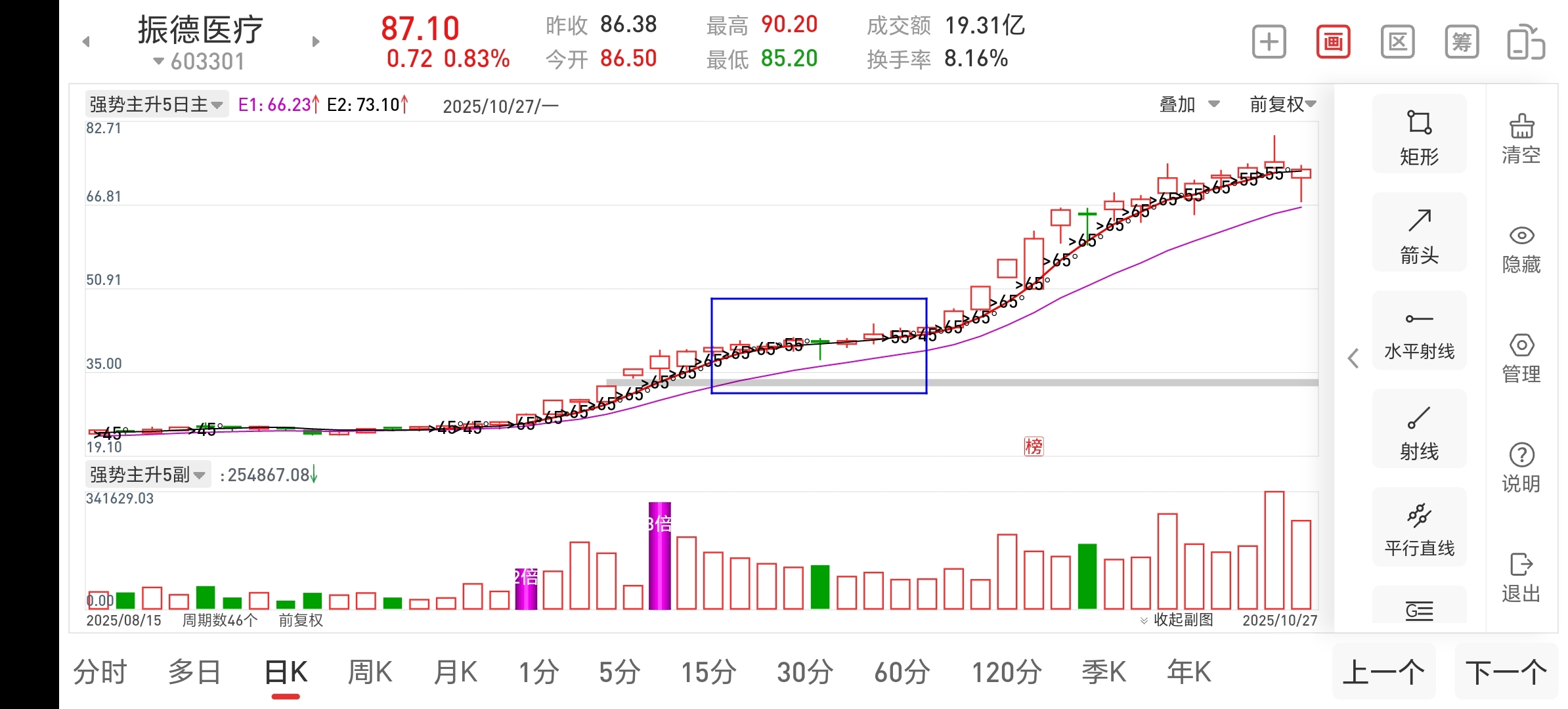Image resolution: width=1568 pixels, height=709 pixels.
Task: Toggle the red 画 drawing mode button
Action: [1333, 43]
